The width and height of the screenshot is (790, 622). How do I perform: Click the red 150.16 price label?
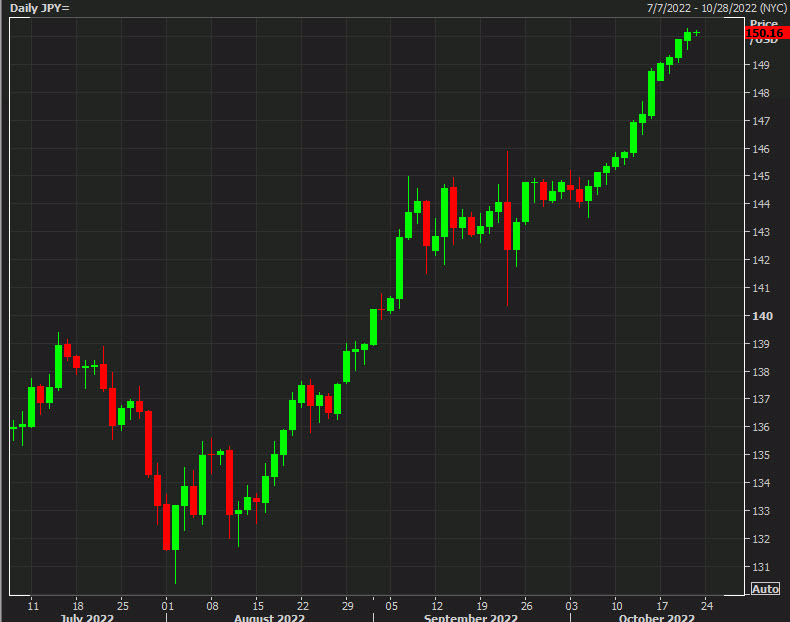pyautogui.click(x=767, y=33)
